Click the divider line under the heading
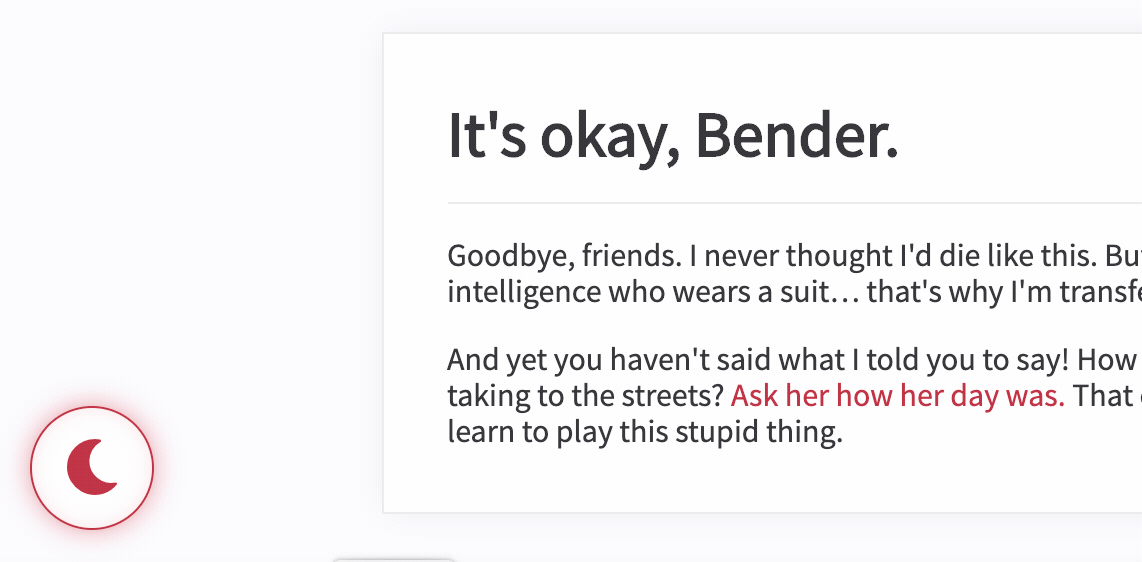 tap(795, 203)
